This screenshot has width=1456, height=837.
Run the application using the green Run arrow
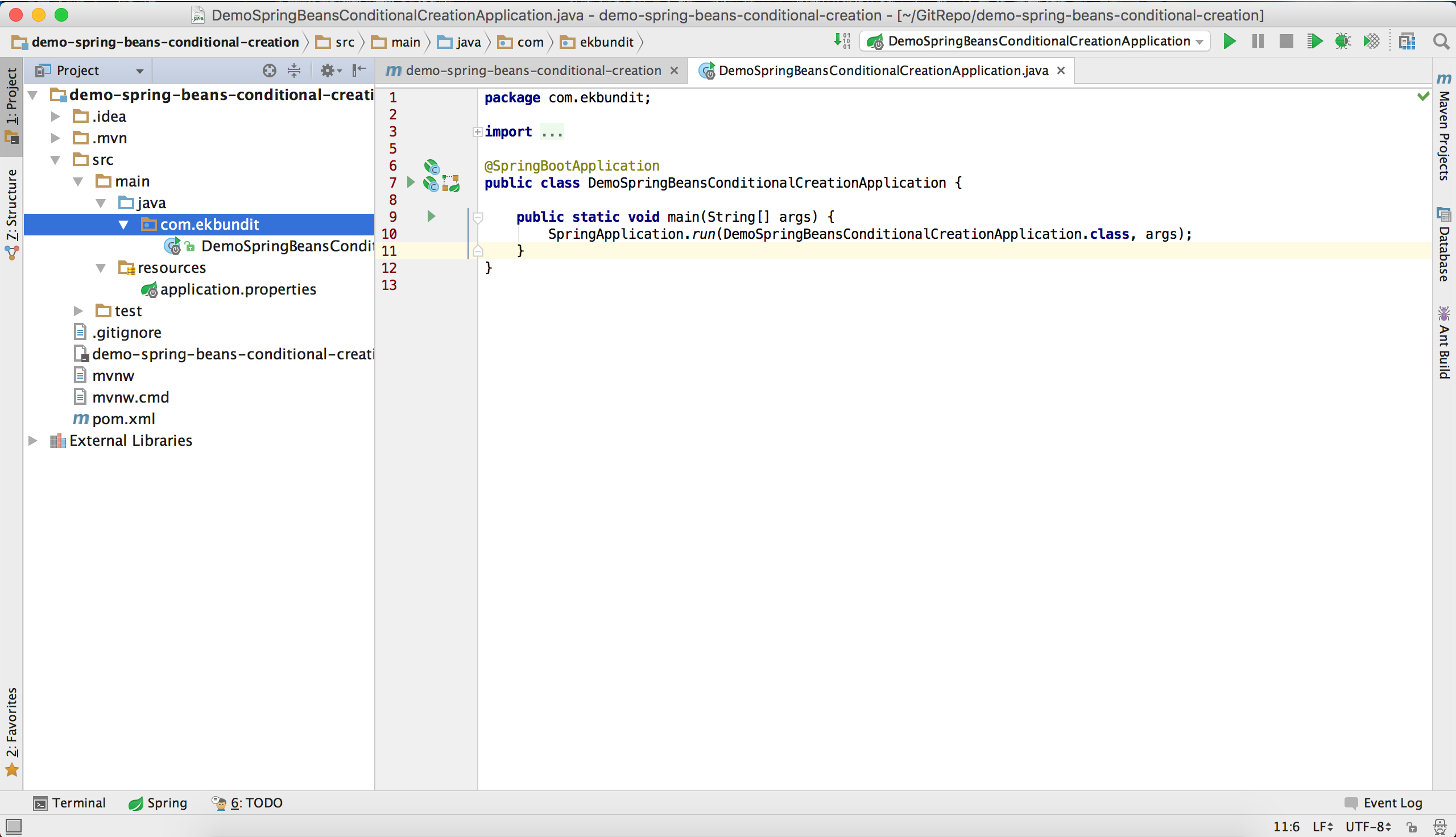coord(1229,41)
